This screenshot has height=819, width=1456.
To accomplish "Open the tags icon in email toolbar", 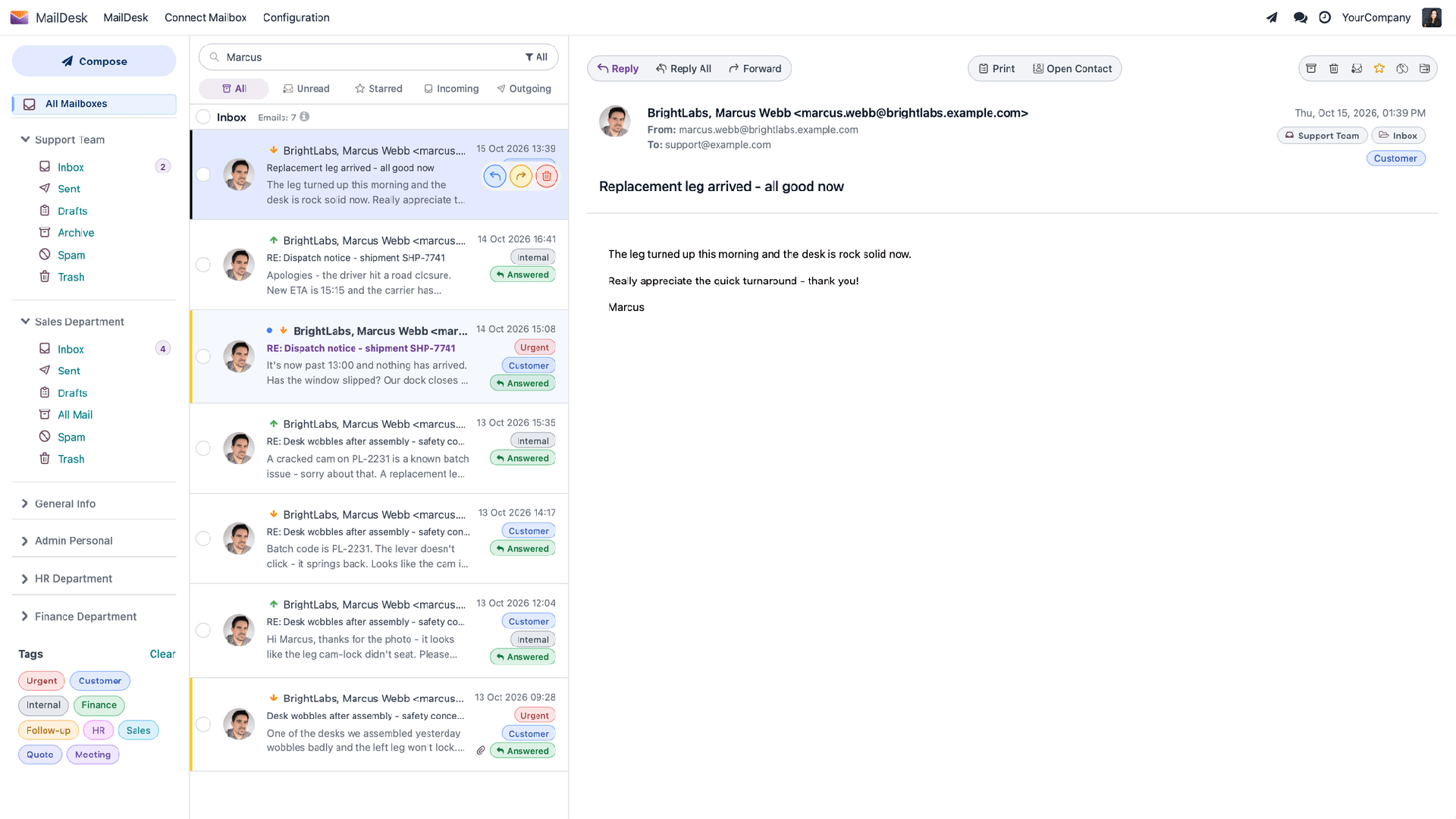I will 1402,68.
